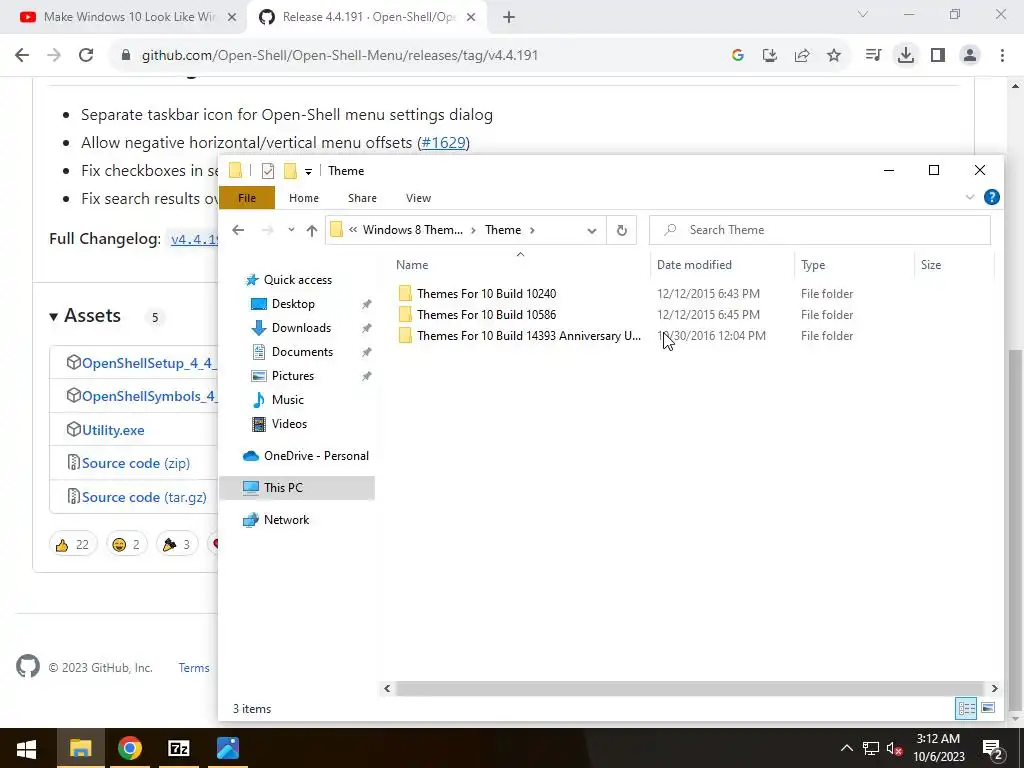Expand the Explorer ribbon chevron
Image resolution: width=1024 pixels, height=768 pixels.
click(x=970, y=197)
